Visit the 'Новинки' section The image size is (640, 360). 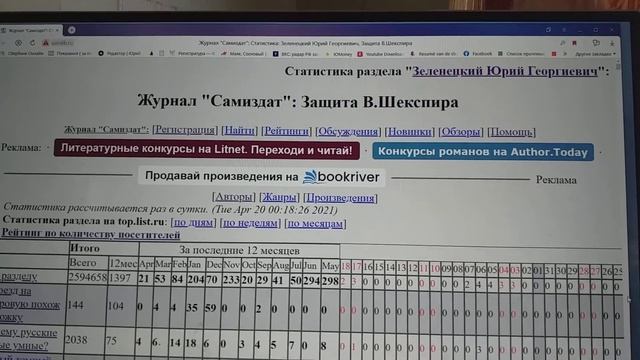pyautogui.click(x=409, y=132)
